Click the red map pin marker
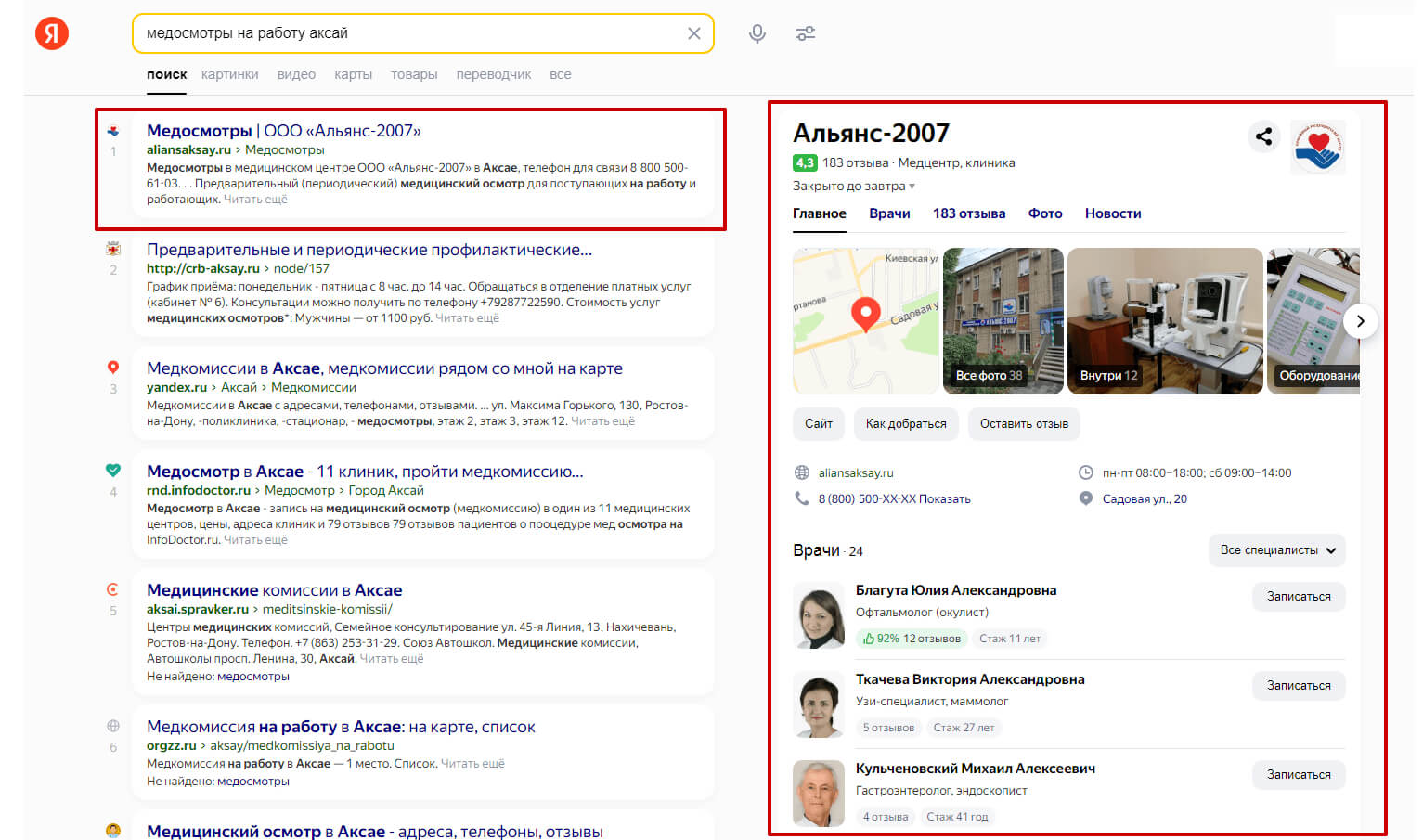This screenshot has width=1423, height=840. tap(865, 315)
